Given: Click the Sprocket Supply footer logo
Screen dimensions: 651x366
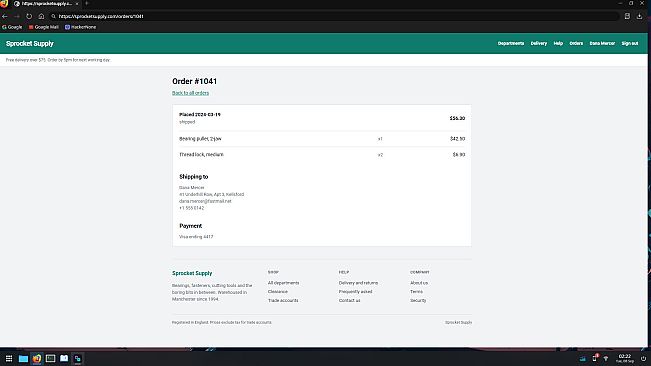Looking at the screenshot, I should (192, 273).
